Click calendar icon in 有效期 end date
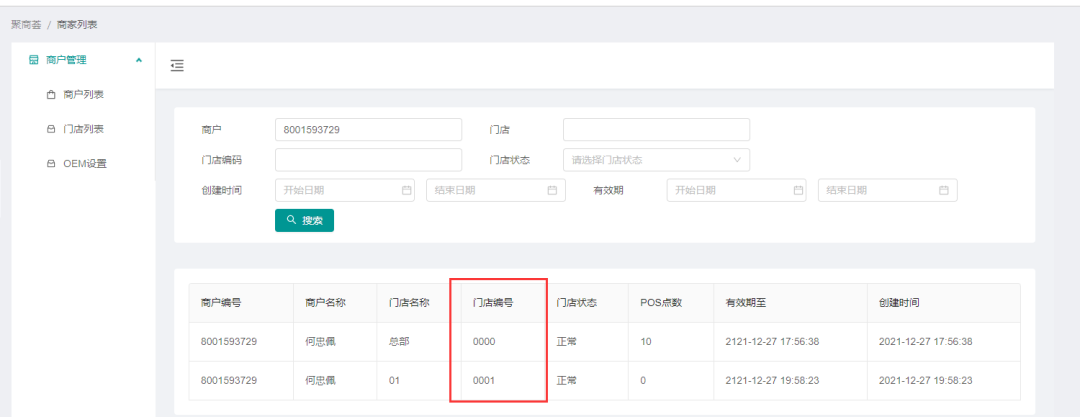Image resolution: width=1080 pixels, height=417 pixels. pyautogui.click(x=943, y=190)
